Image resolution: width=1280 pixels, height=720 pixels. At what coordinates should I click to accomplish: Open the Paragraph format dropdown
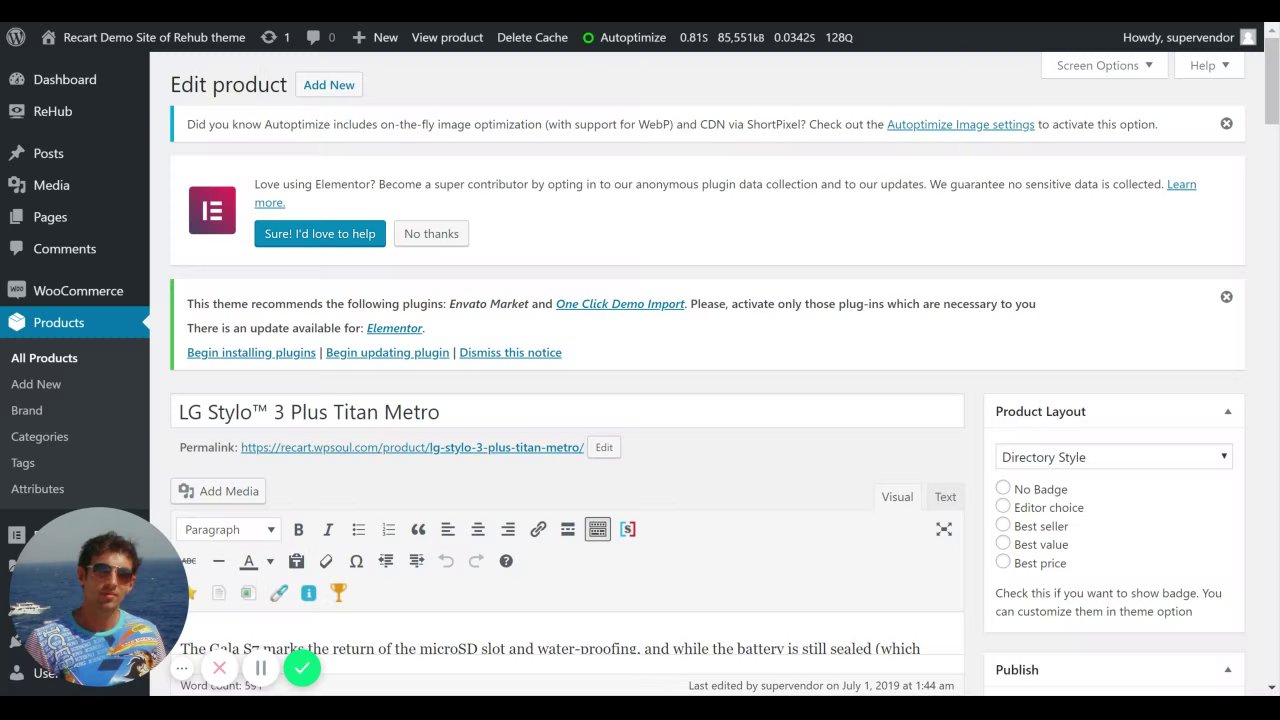229,529
